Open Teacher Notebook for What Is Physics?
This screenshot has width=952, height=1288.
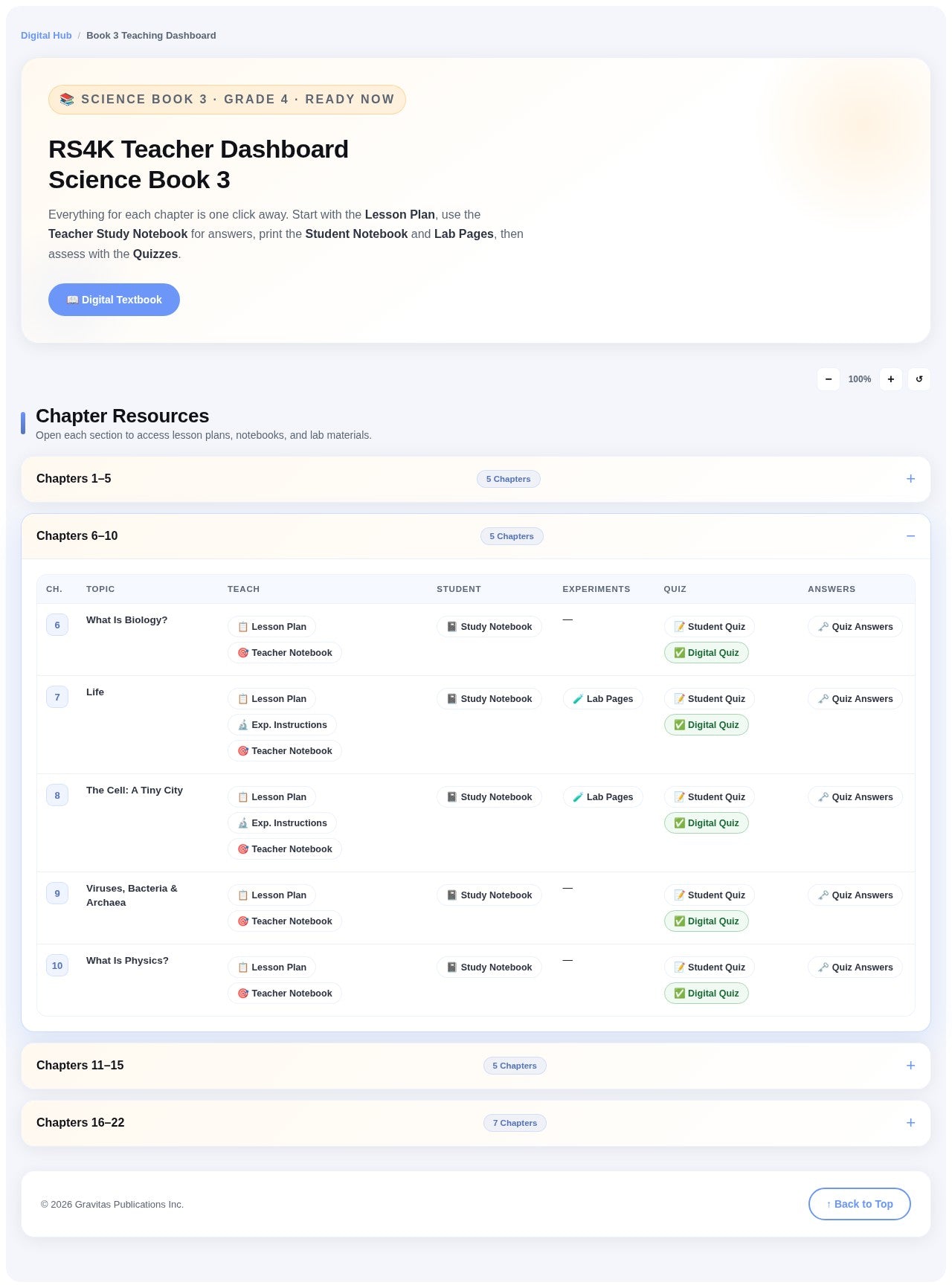pos(285,994)
